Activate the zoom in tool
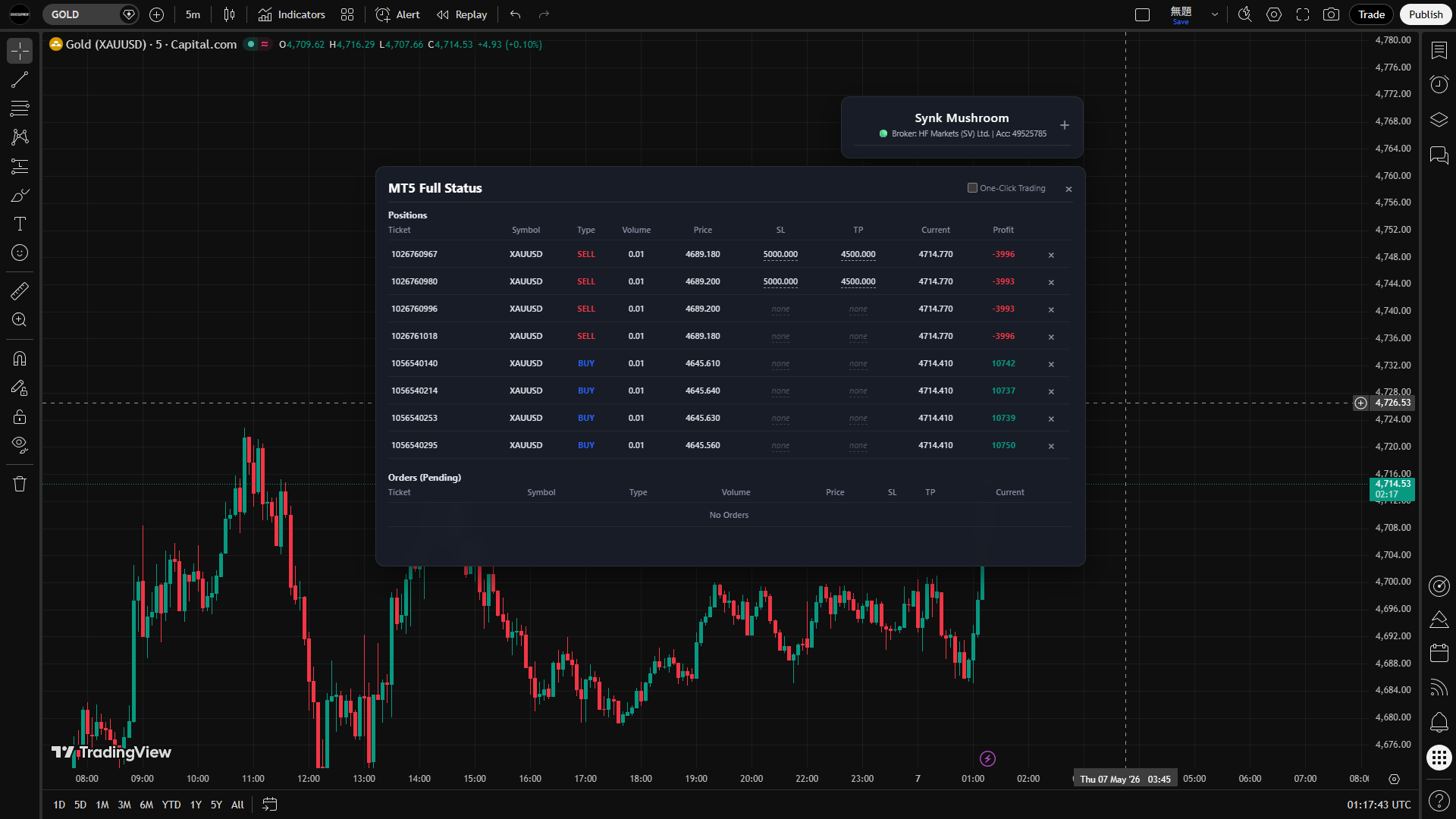1456x819 pixels. [x=20, y=320]
